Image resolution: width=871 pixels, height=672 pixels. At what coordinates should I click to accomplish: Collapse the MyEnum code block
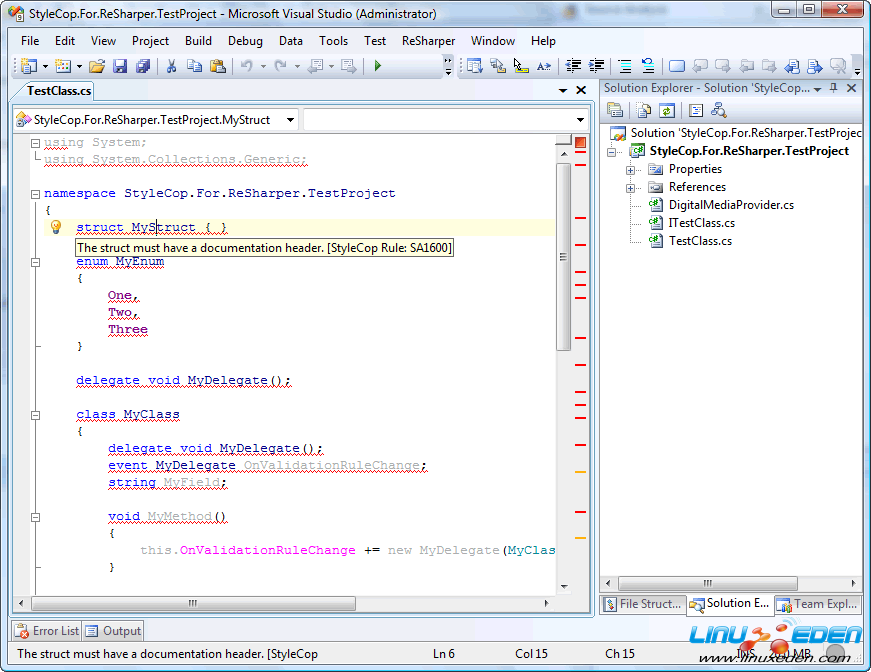(x=36, y=262)
